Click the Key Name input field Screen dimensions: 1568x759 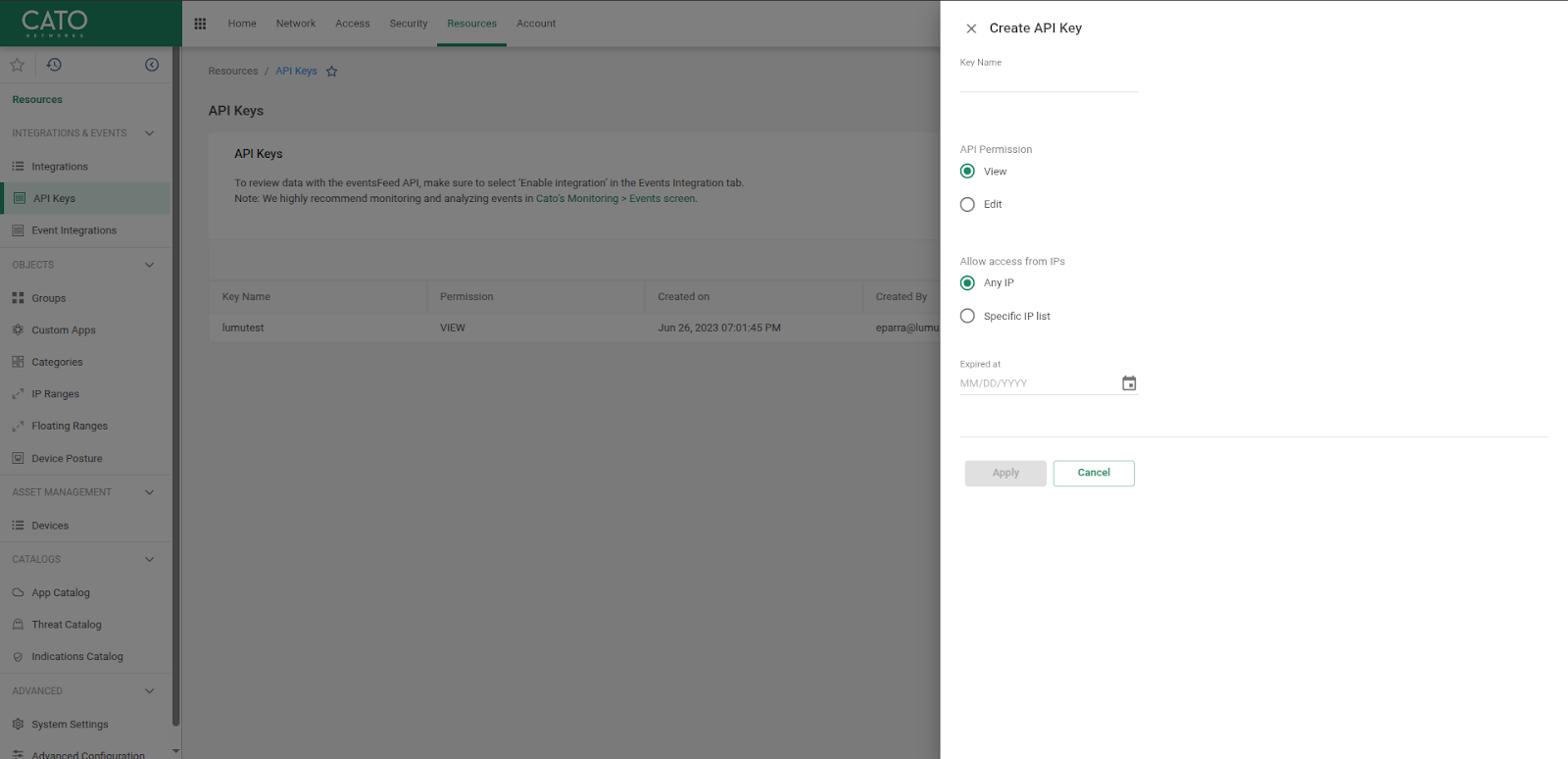pyautogui.click(x=1049, y=81)
